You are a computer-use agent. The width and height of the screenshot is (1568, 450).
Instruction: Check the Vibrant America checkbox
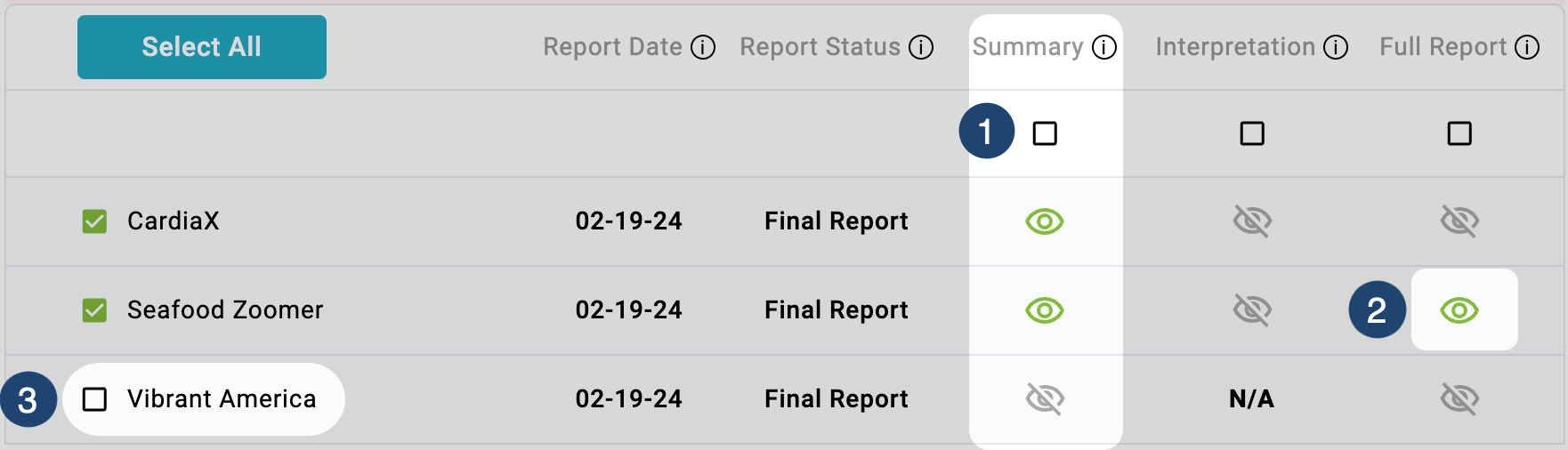pyautogui.click(x=94, y=399)
